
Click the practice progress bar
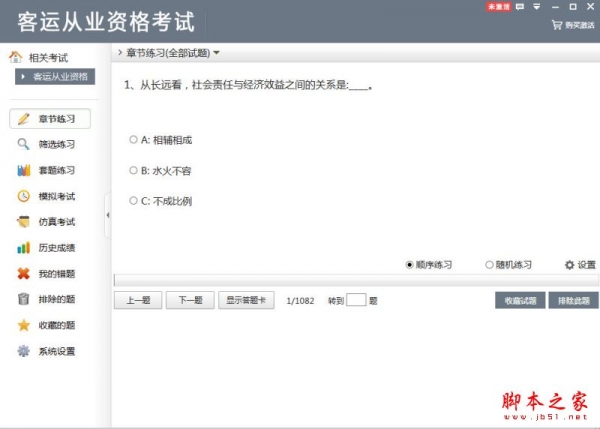(x=355, y=280)
